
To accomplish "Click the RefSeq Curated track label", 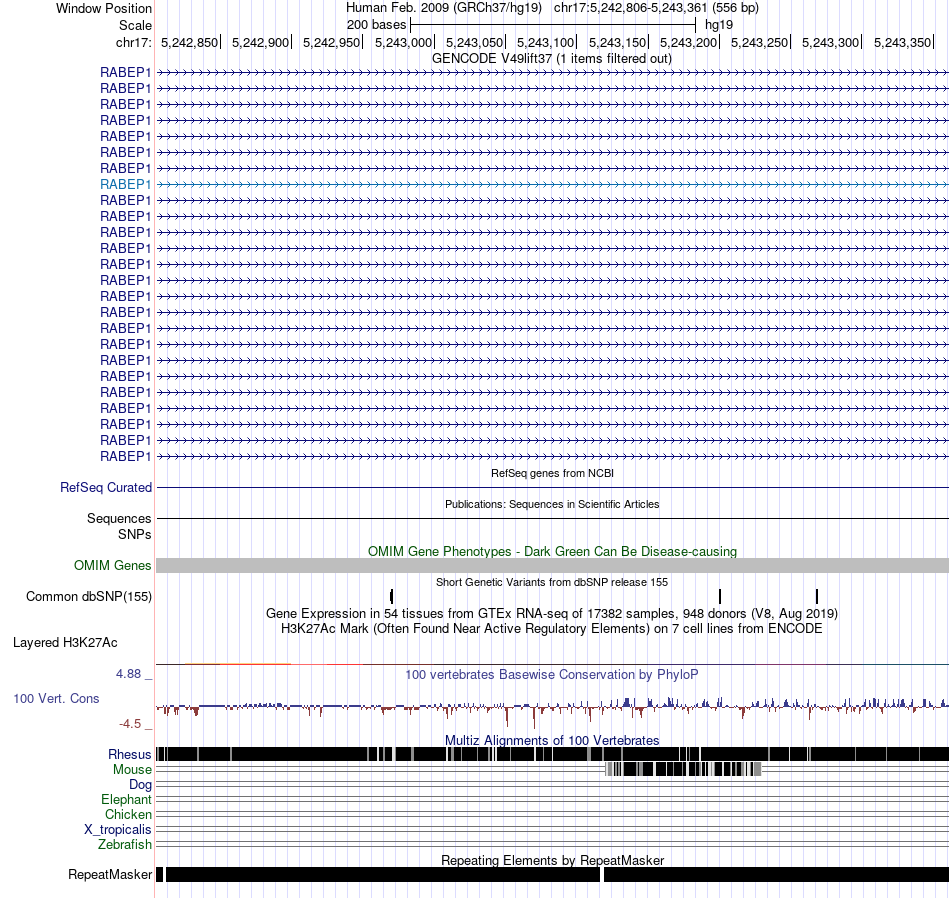I will click(x=106, y=488).
